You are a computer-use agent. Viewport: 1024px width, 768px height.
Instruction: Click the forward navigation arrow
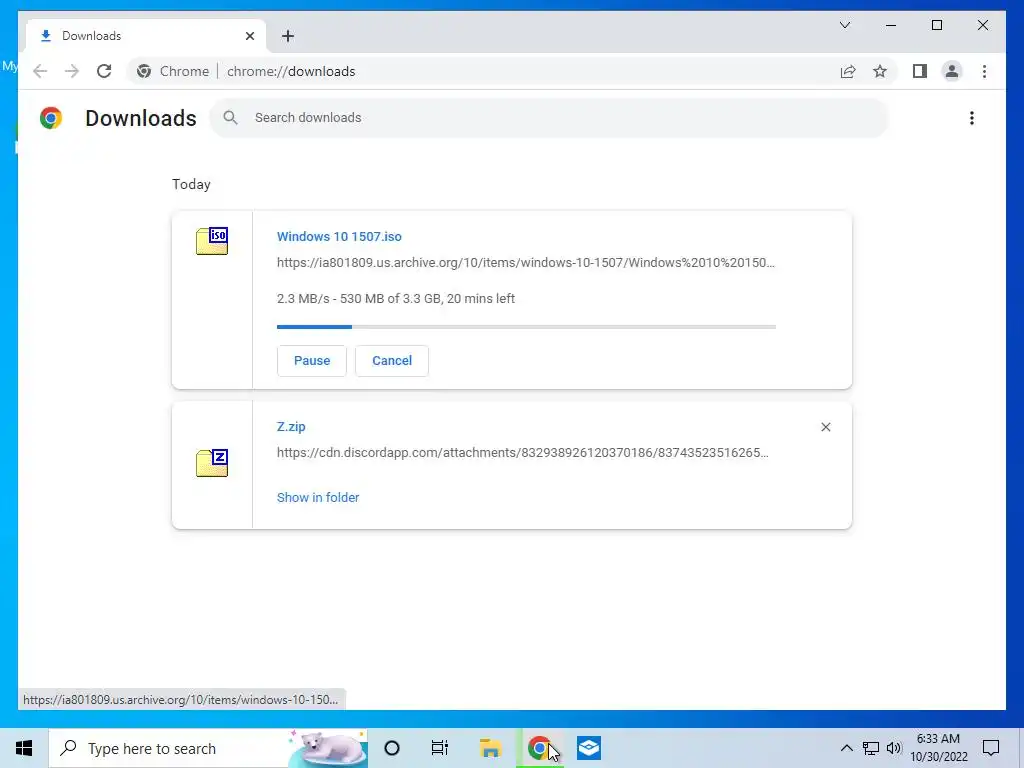click(72, 71)
